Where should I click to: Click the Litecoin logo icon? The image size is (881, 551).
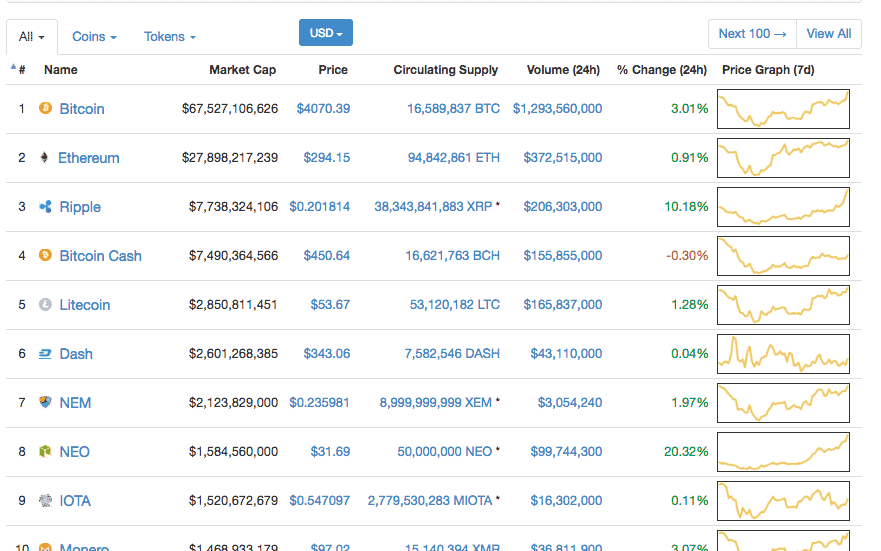(46, 304)
